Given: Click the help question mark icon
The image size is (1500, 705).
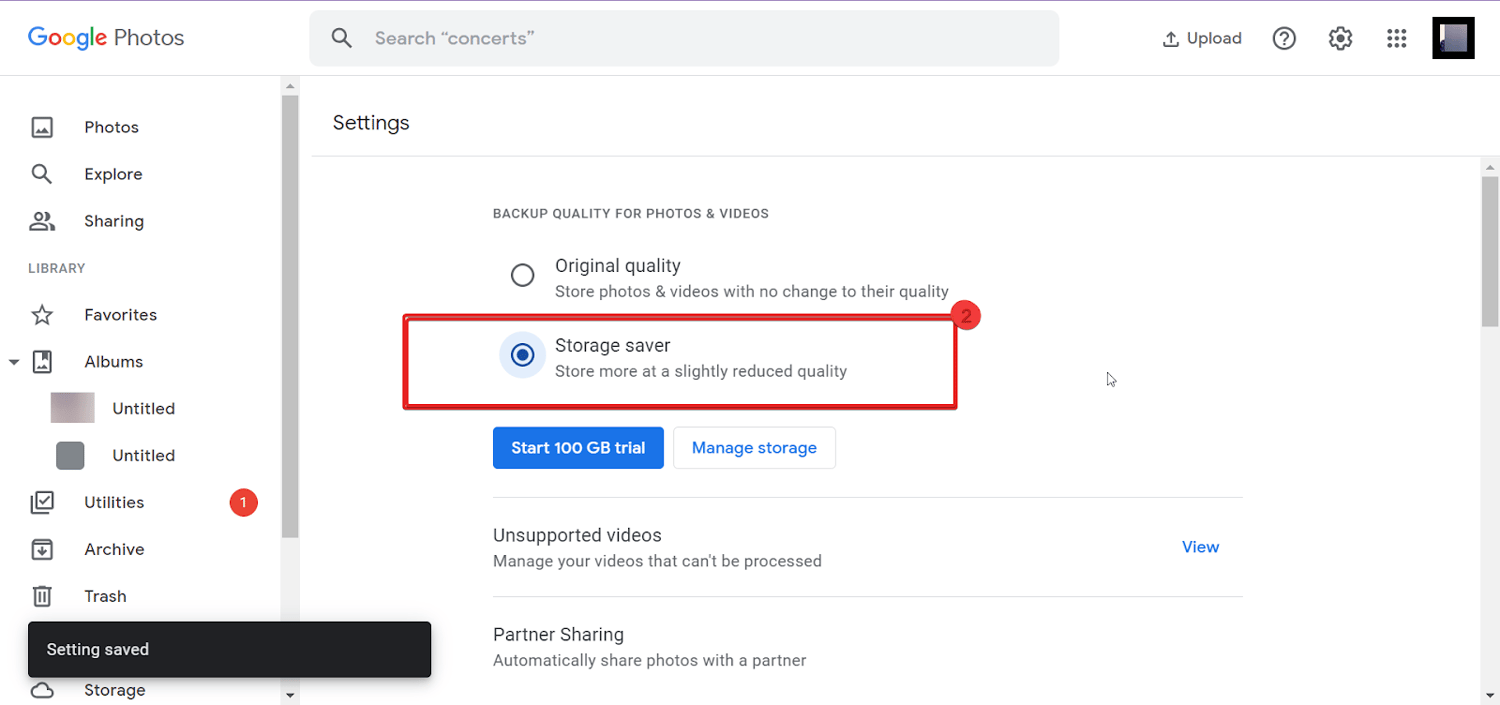Looking at the screenshot, I should pyautogui.click(x=1284, y=38).
